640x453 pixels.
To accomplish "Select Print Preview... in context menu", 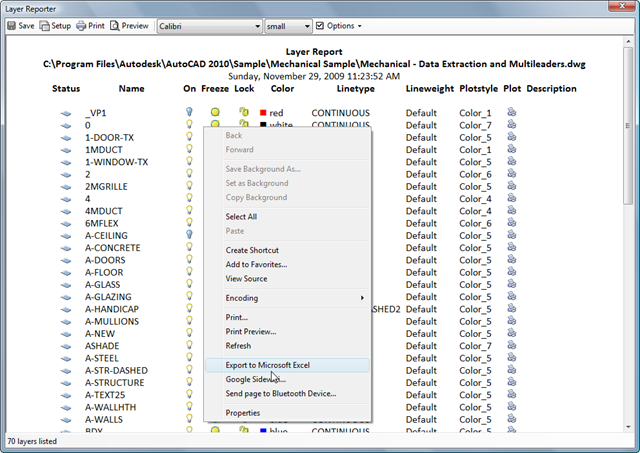I will click(251, 331).
